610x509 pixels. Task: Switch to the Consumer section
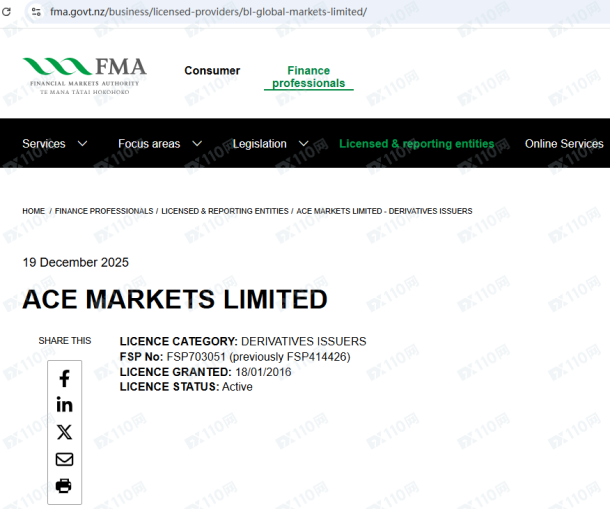(x=212, y=70)
